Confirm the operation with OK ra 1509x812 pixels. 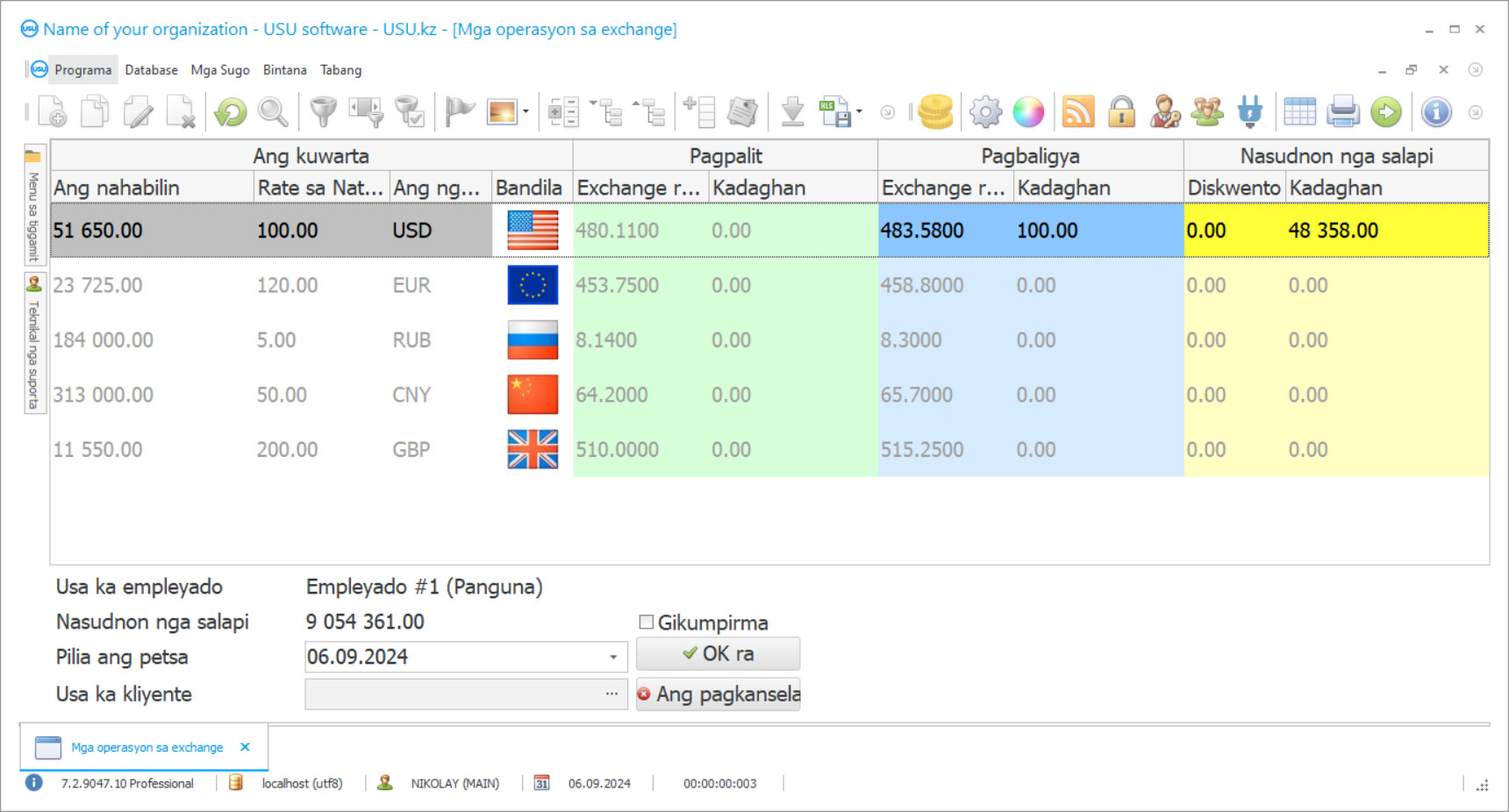(718, 652)
